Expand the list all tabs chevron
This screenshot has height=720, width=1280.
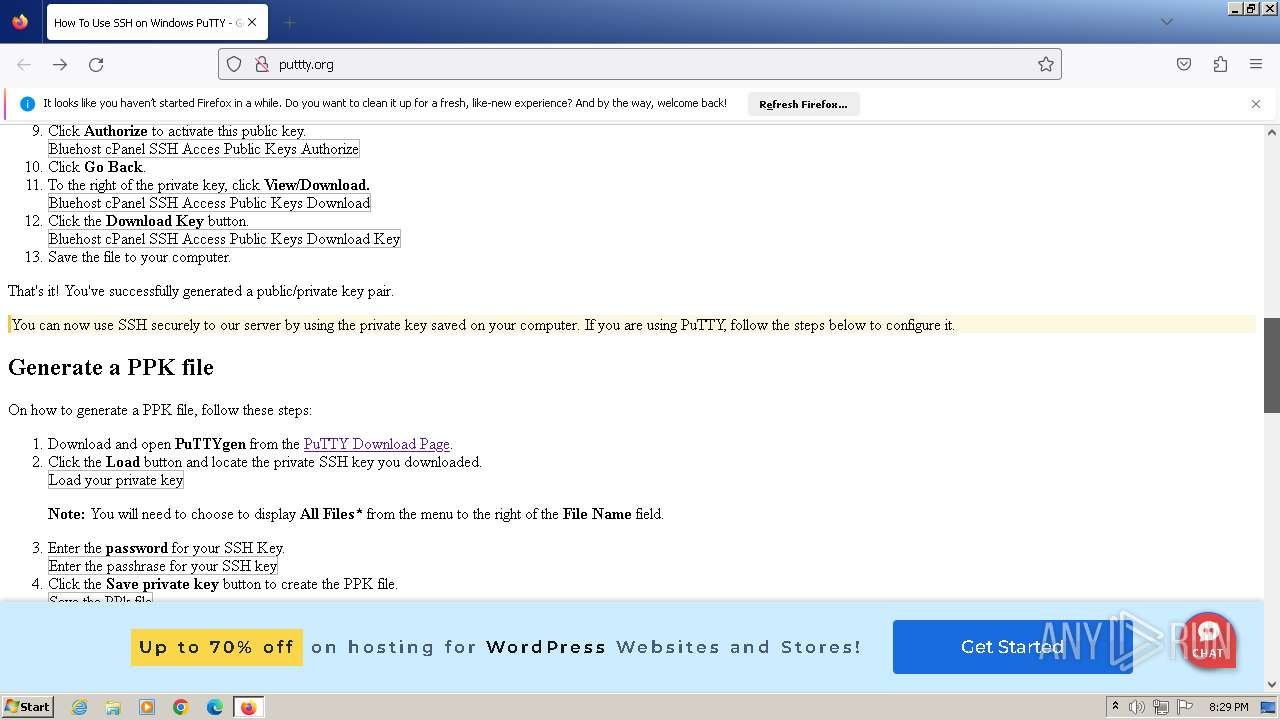tap(1166, 22)
